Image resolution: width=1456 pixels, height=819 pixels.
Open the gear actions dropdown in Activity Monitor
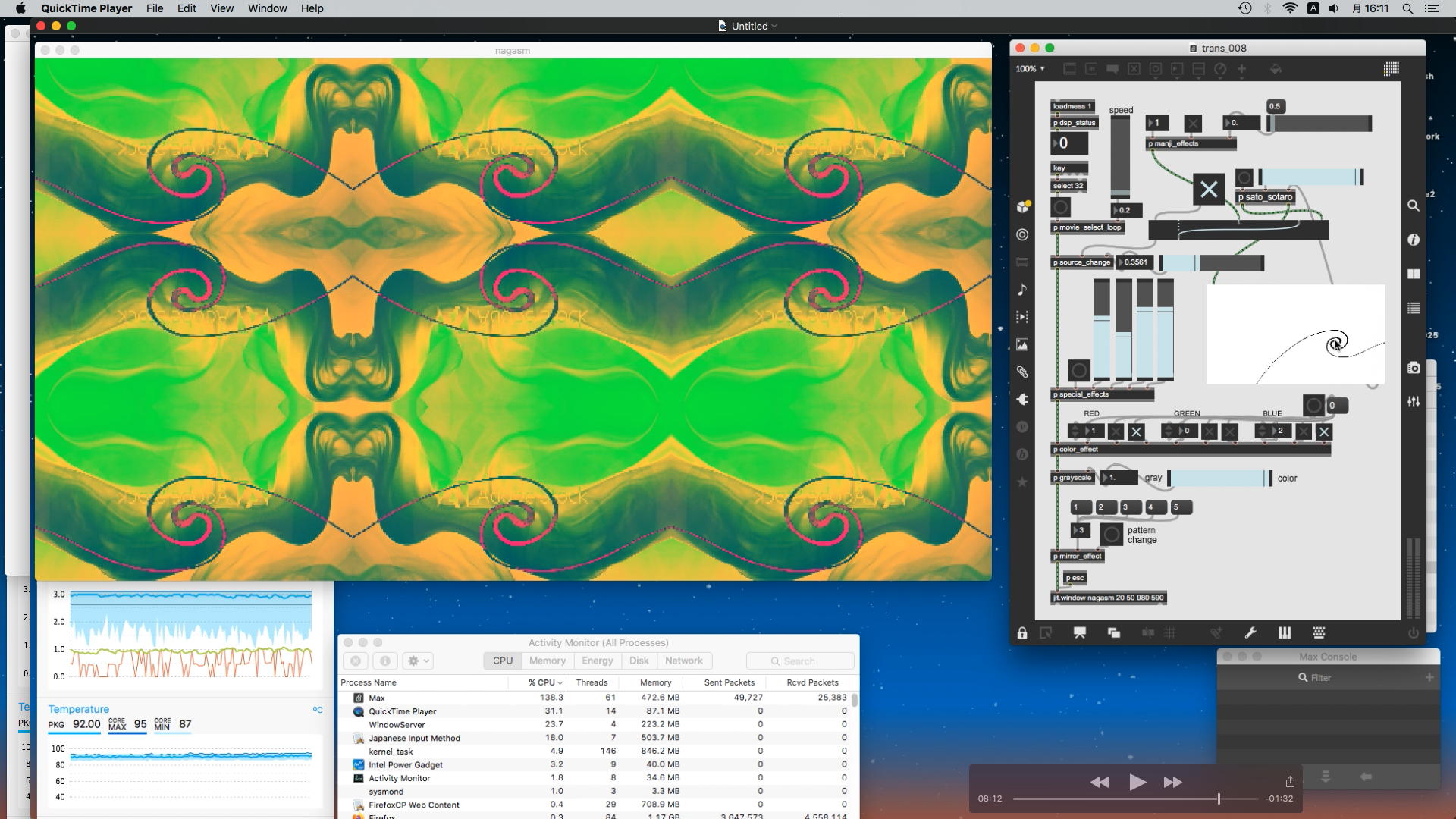click(419, 661)
